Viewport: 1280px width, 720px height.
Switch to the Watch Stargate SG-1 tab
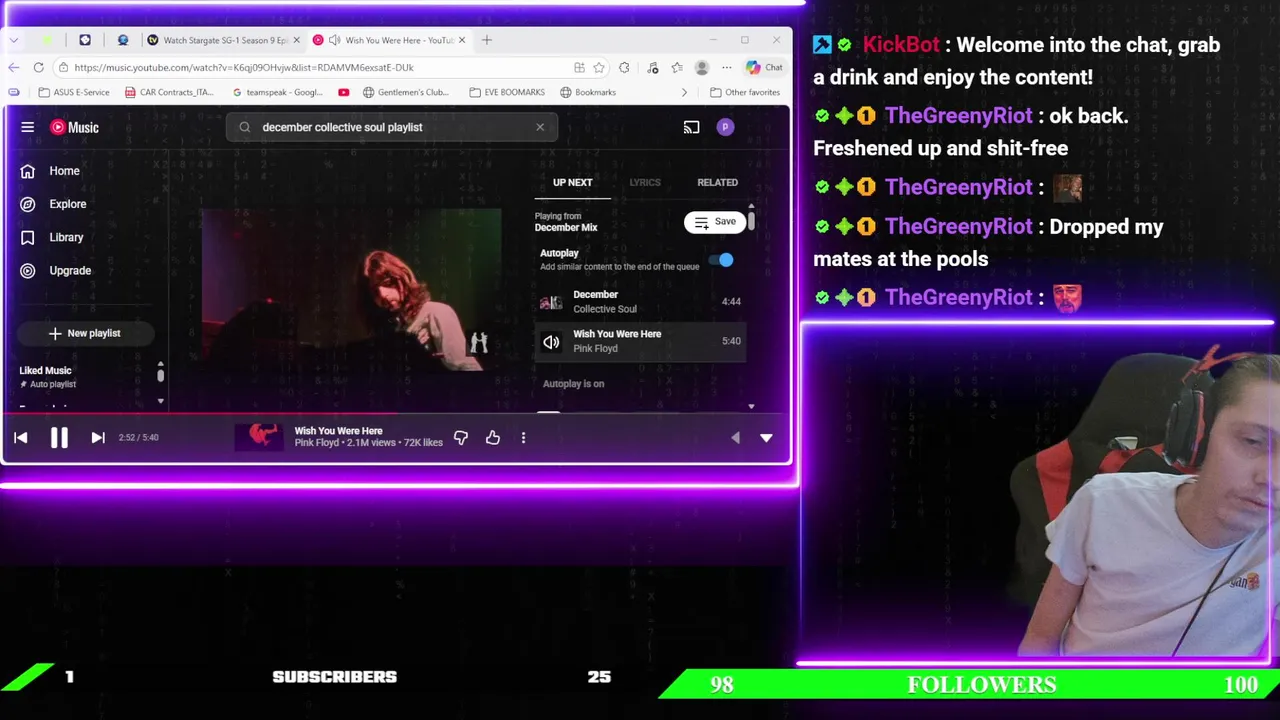(x=220, y=40)
